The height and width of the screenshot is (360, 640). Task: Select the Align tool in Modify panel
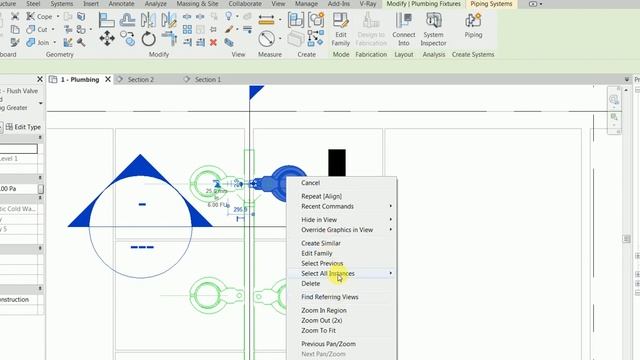pyautogui.click(x=107, y=20)
